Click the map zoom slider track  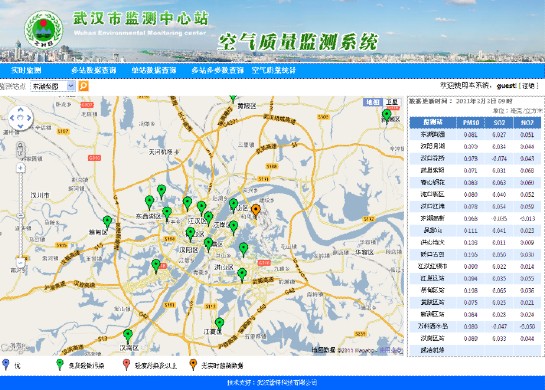(x=21, y=215)
